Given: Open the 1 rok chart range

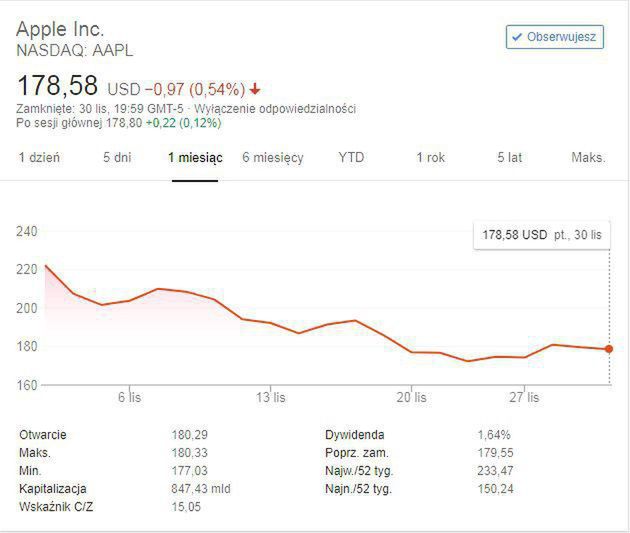Looking at the screenshot, I should coord(430,158).
